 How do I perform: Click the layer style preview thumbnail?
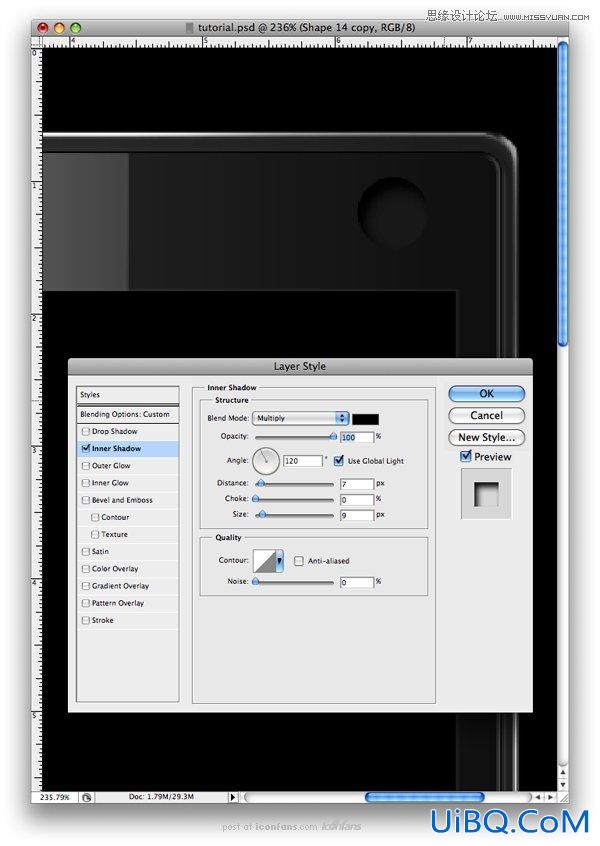tap(486, 494)
